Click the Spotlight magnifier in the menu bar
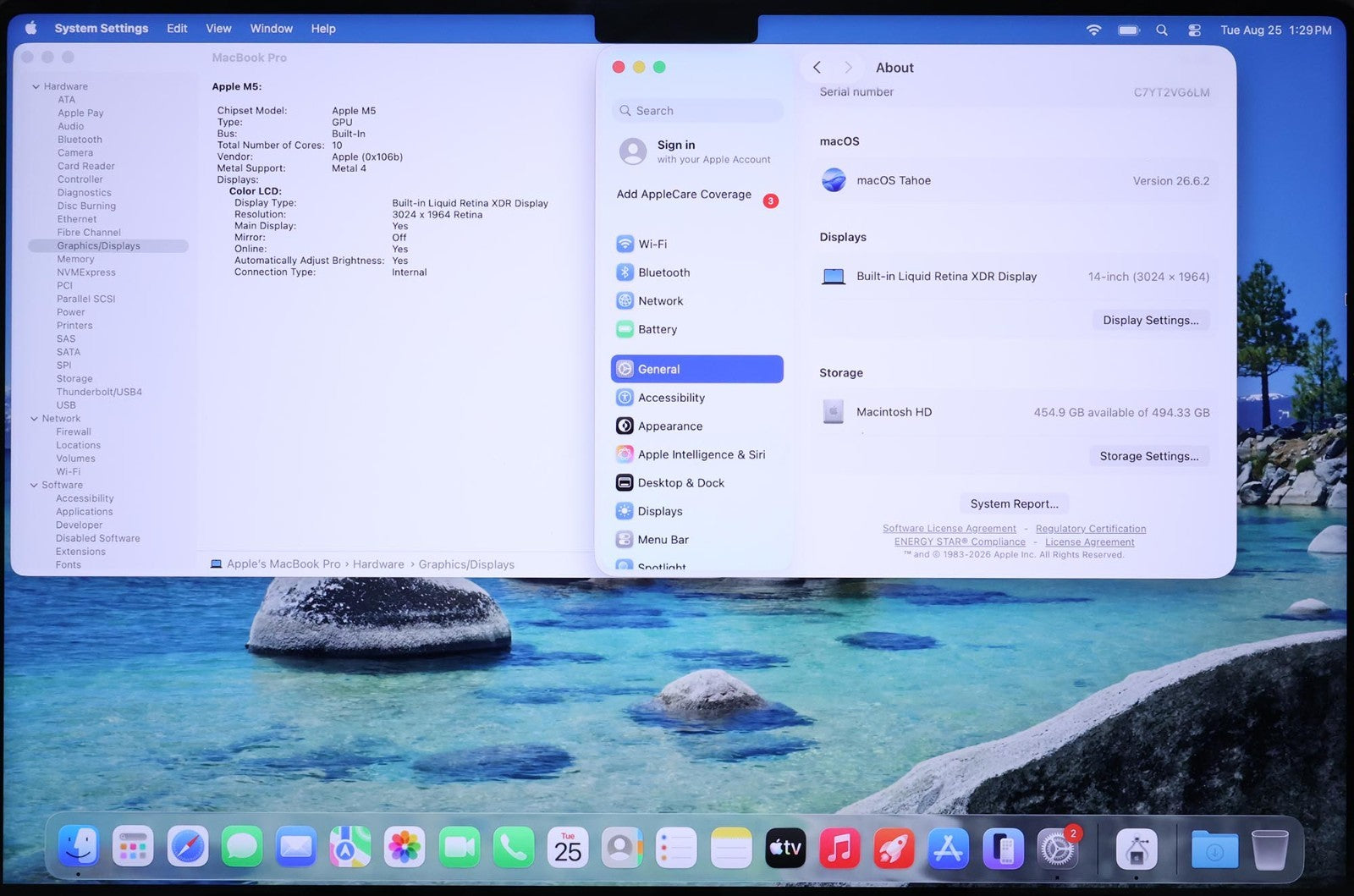Screen dimensions: 1354x896 [1162, 30]
